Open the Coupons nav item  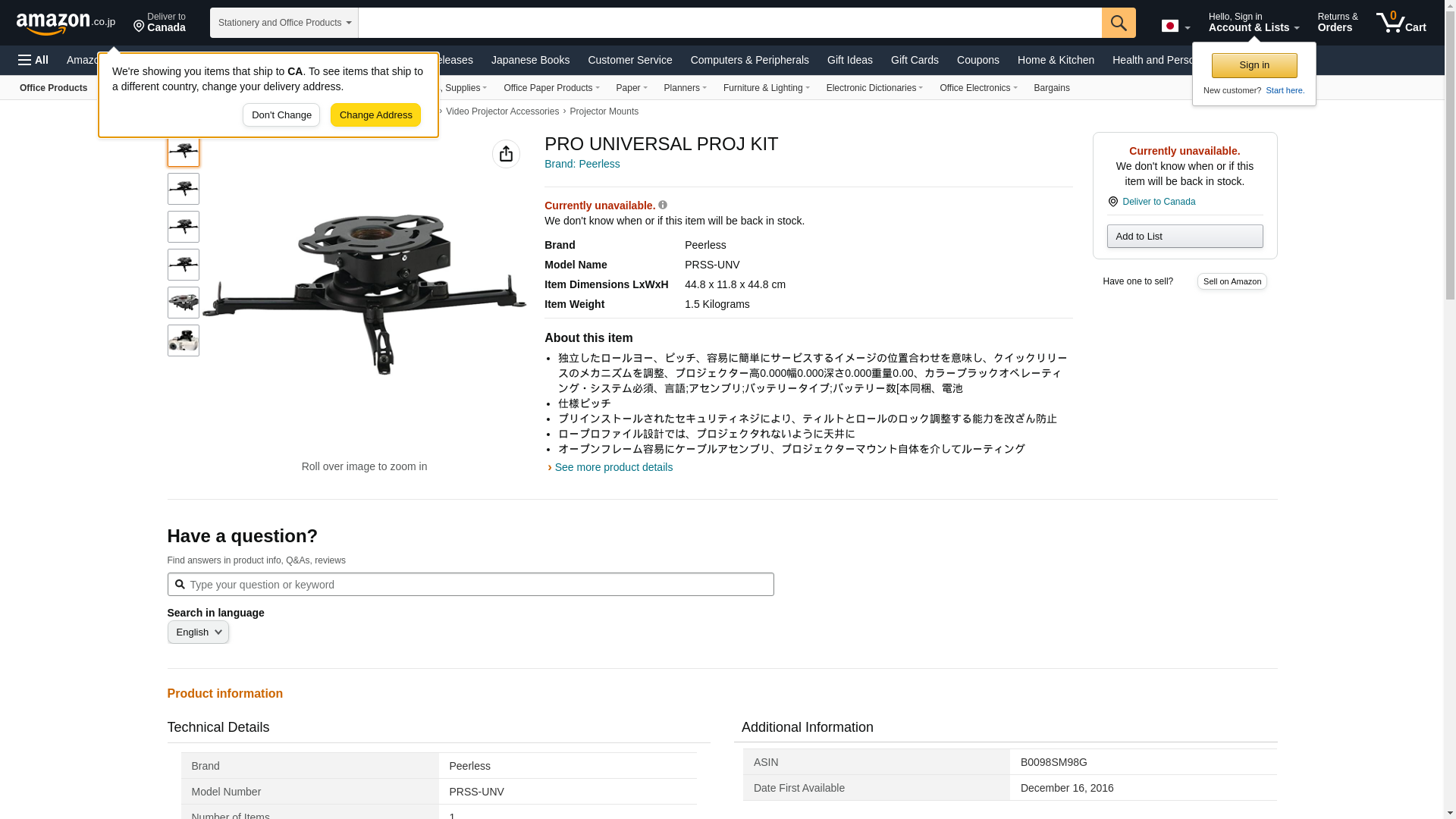pyautogui.click(x=977, y=60)
